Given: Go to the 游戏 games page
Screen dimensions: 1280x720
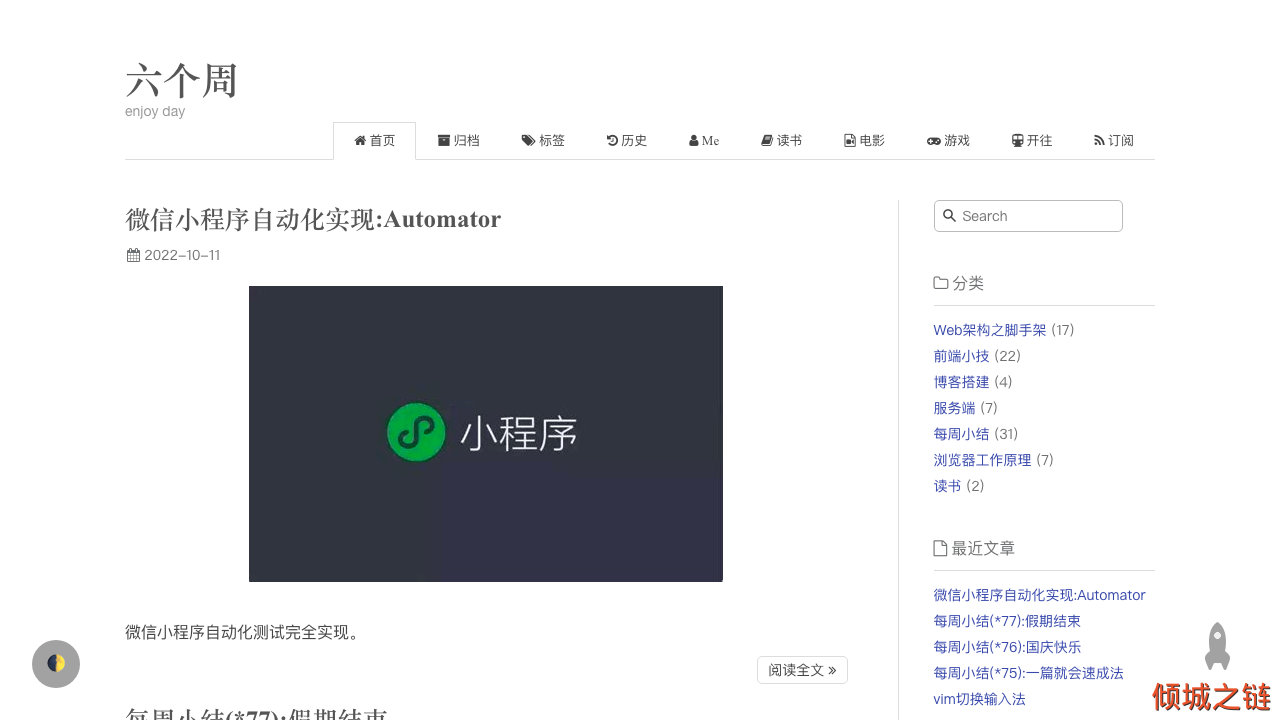Looking at the screenshot, I should 948,141.
